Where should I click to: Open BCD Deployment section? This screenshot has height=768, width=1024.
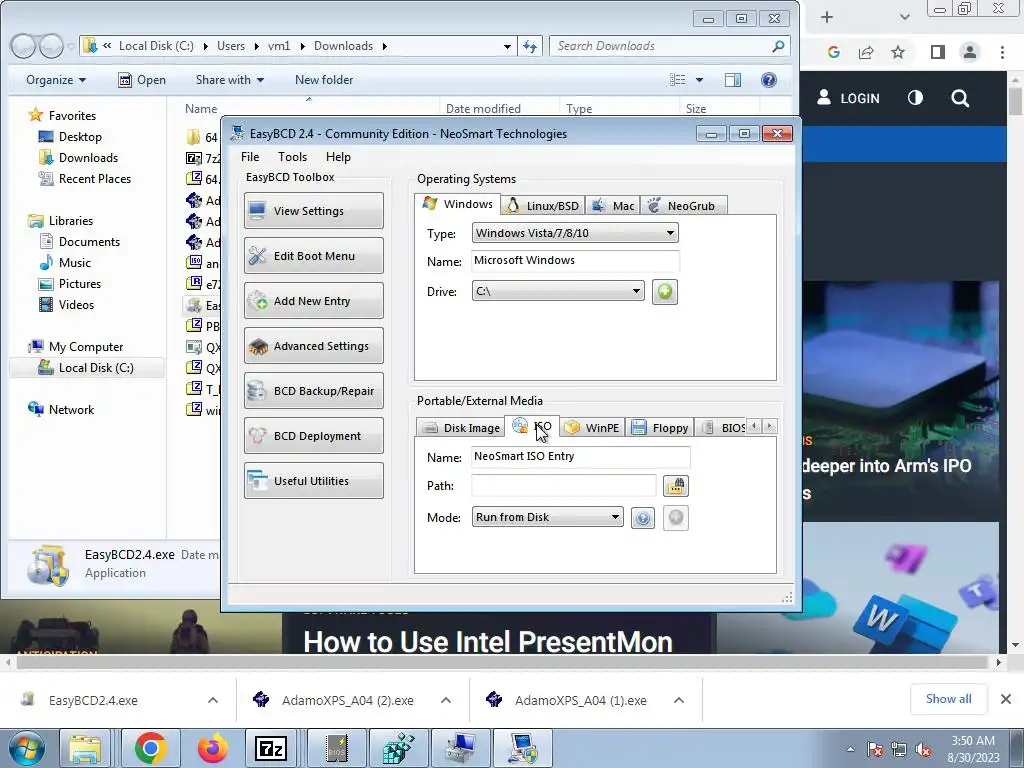point(313,436)
